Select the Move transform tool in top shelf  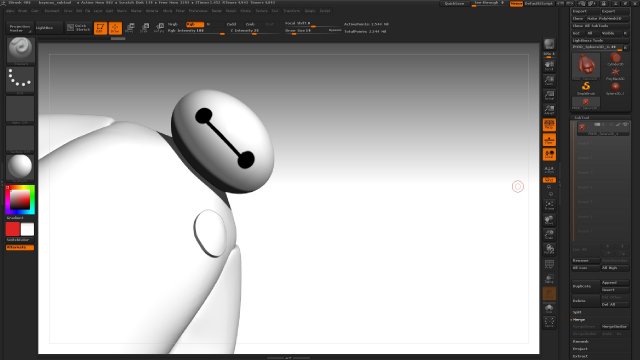point(130,28)
